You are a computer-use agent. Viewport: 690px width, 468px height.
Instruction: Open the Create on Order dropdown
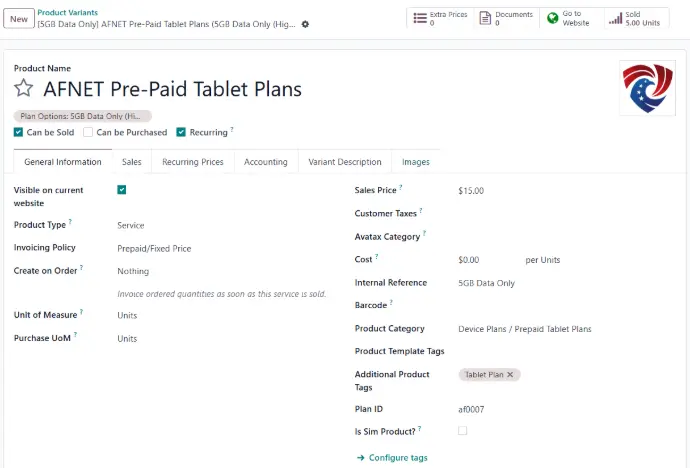(200, 271)
